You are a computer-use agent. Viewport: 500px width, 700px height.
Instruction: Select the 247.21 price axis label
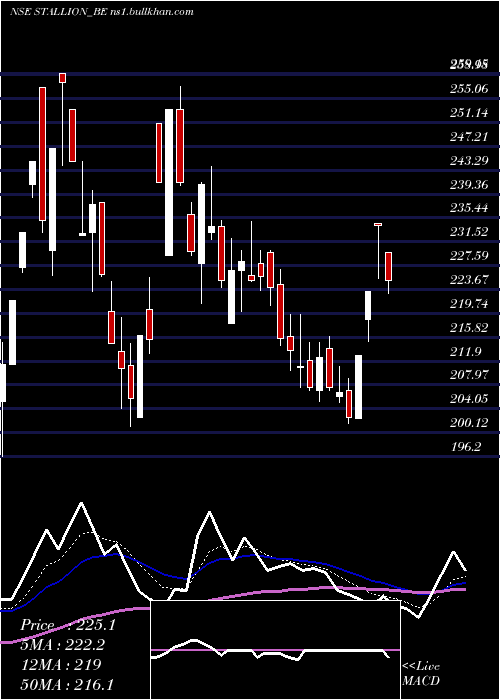tap(469, 137)
